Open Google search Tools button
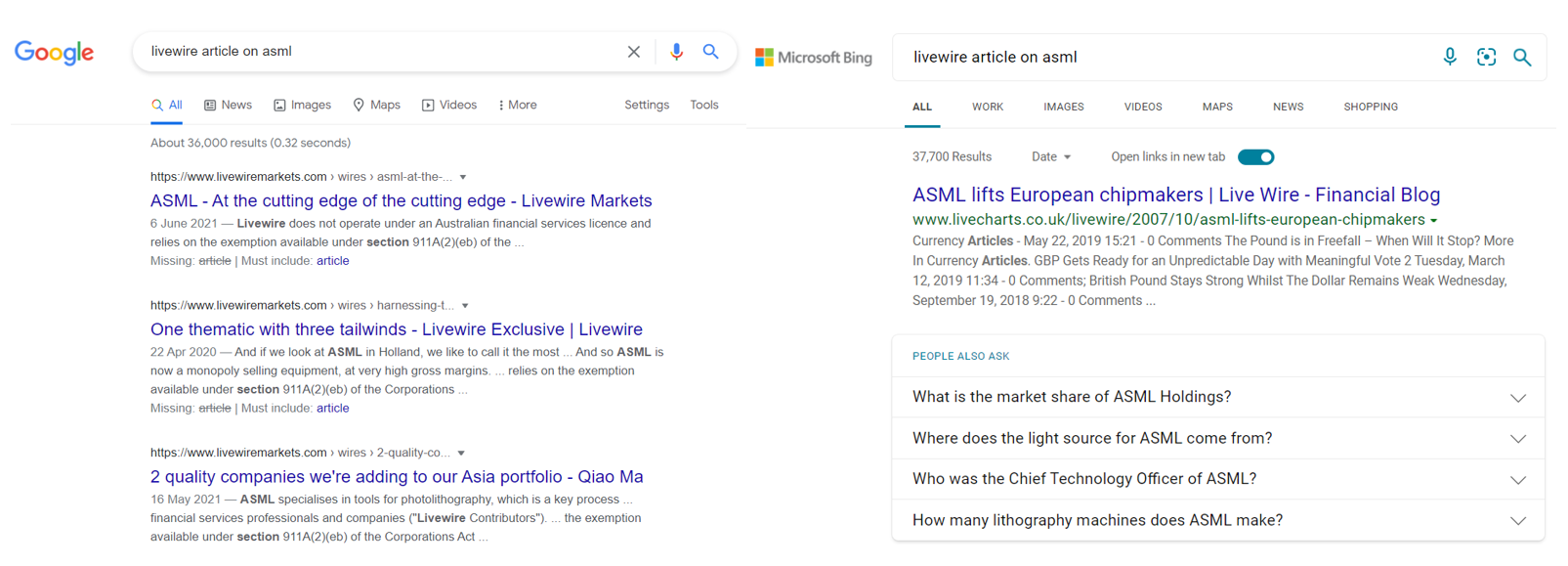Viewport: 1568px width, 566px height. point(703,106)
